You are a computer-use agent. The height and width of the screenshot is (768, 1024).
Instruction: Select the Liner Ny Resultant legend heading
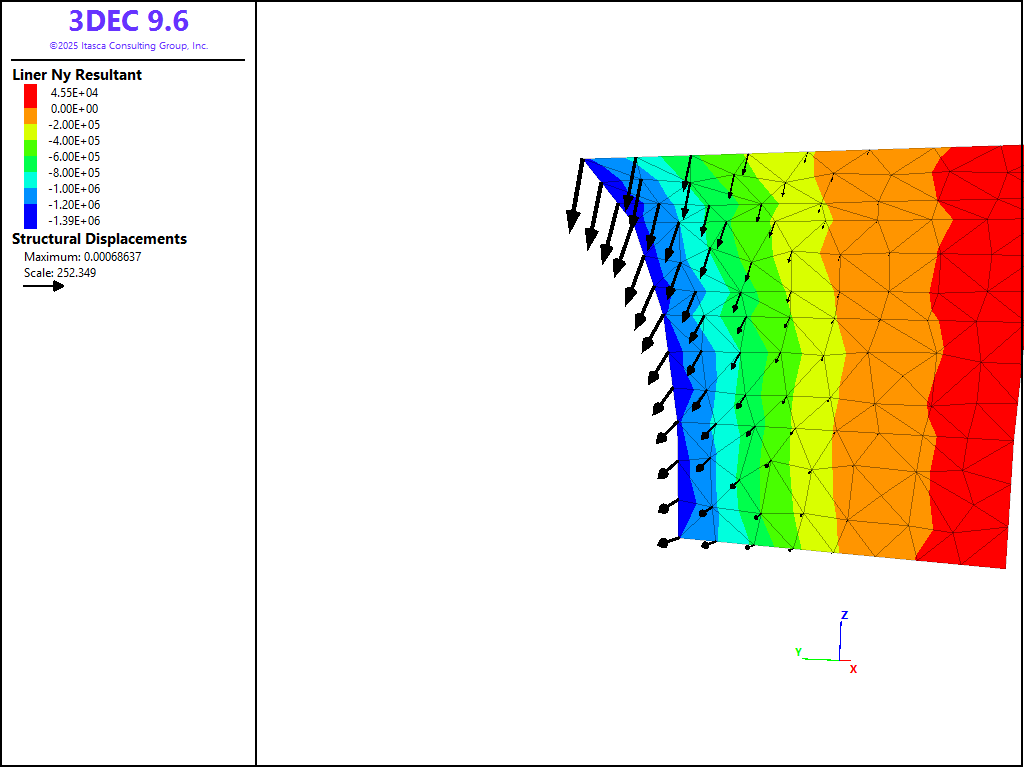pos(77,75)
